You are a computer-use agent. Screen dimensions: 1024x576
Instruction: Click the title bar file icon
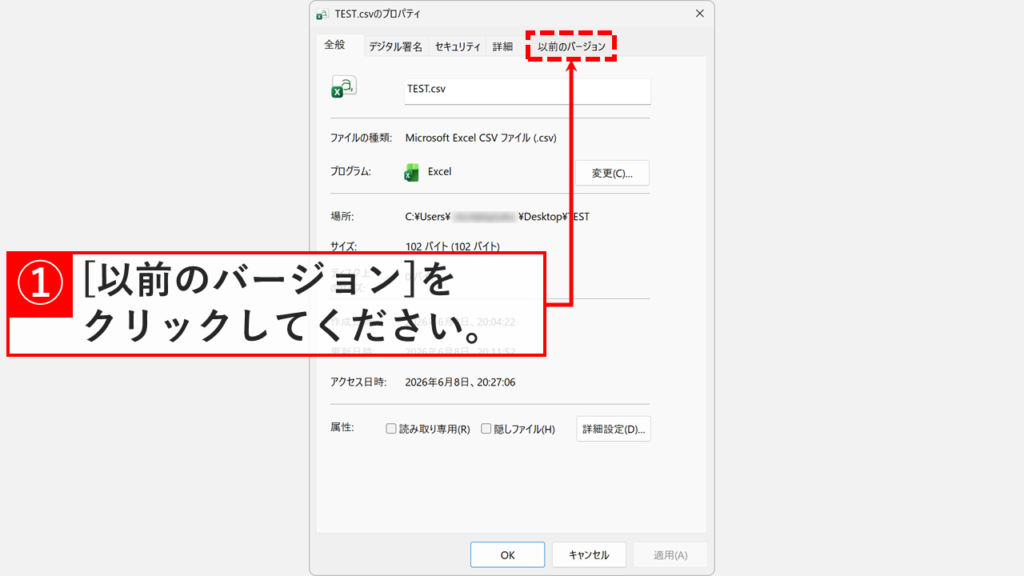(x=322, y=14)
